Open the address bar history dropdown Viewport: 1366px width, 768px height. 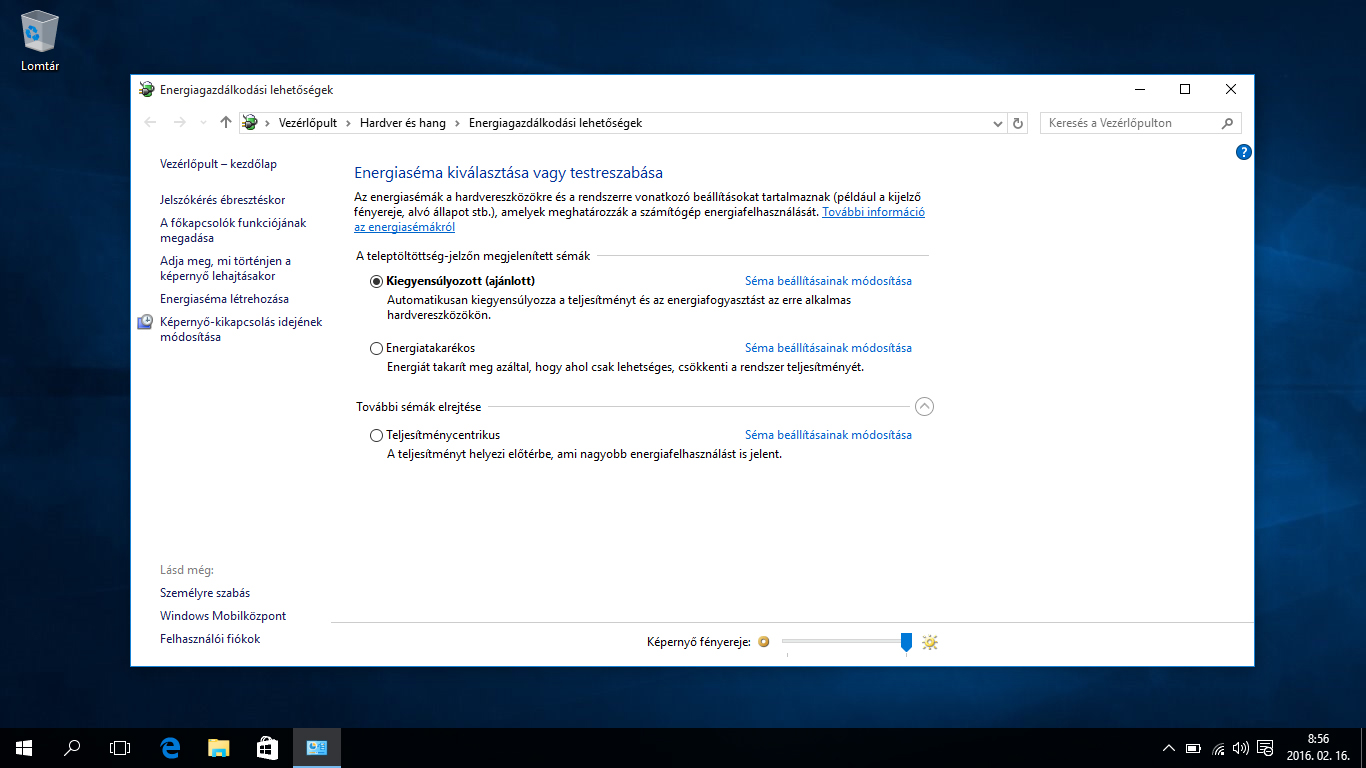click(x=998, y=123)
